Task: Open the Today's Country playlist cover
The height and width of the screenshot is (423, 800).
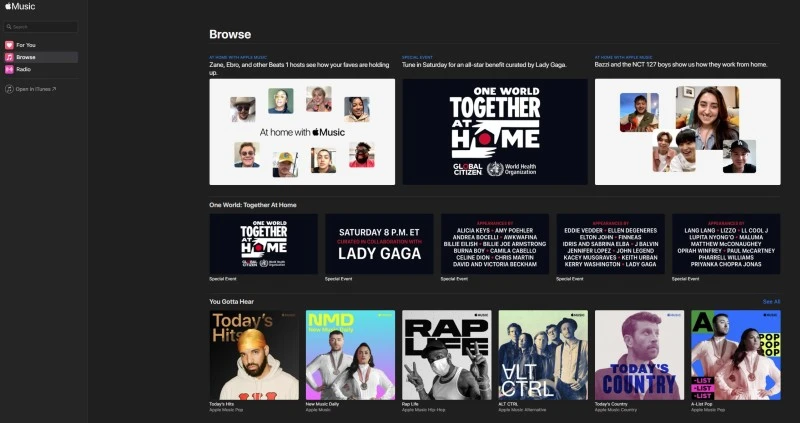Action: point(639,355)
